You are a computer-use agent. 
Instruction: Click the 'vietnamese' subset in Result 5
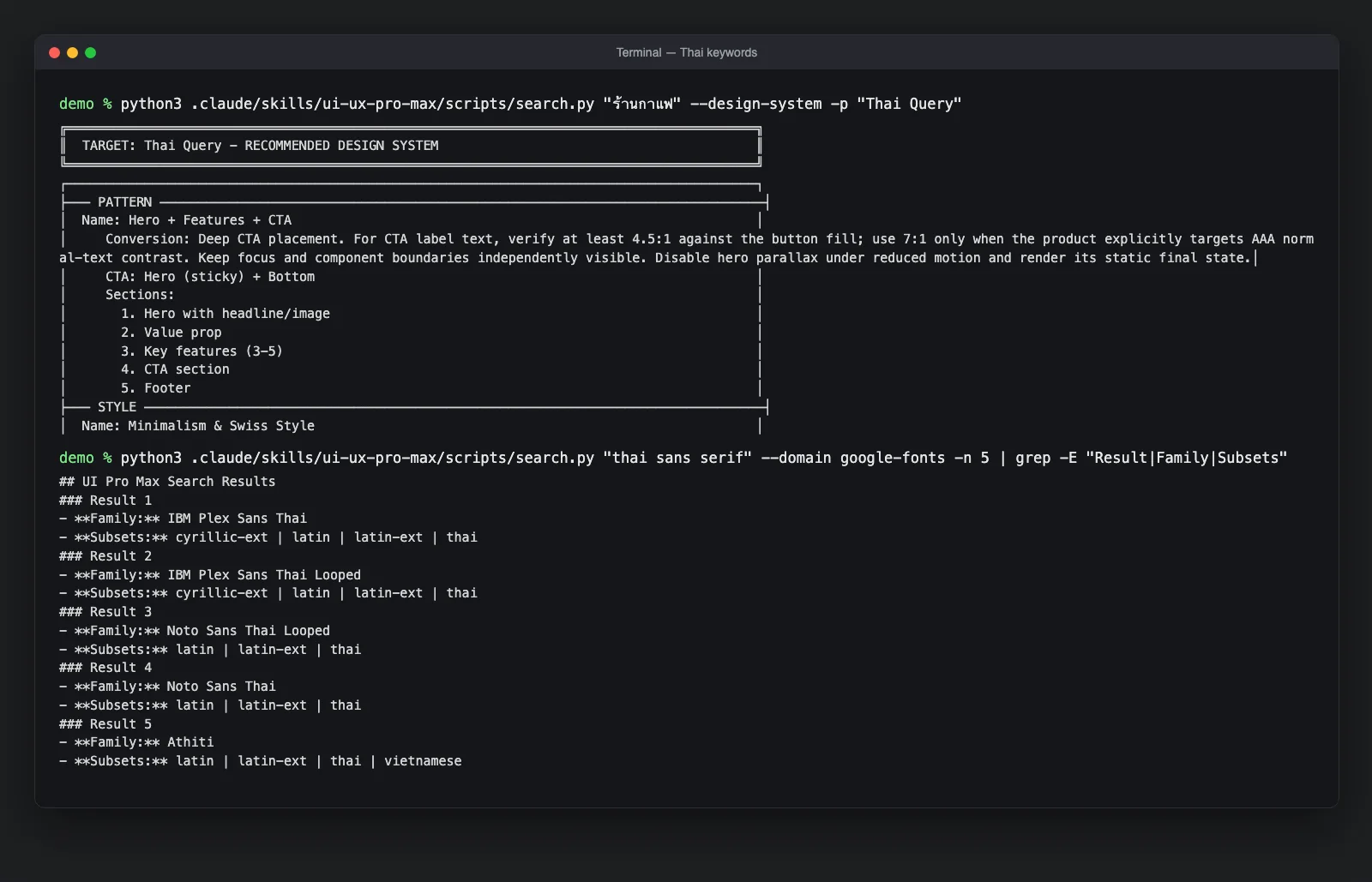423,761
